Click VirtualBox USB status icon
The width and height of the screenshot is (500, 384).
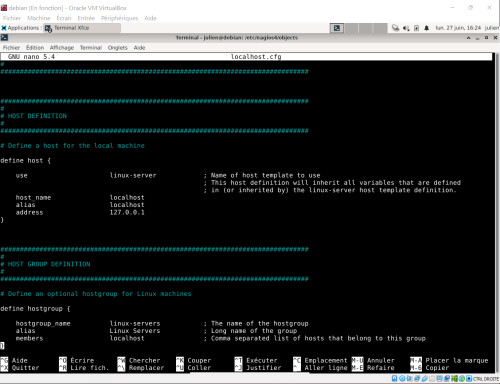click(x=424, y=379)
